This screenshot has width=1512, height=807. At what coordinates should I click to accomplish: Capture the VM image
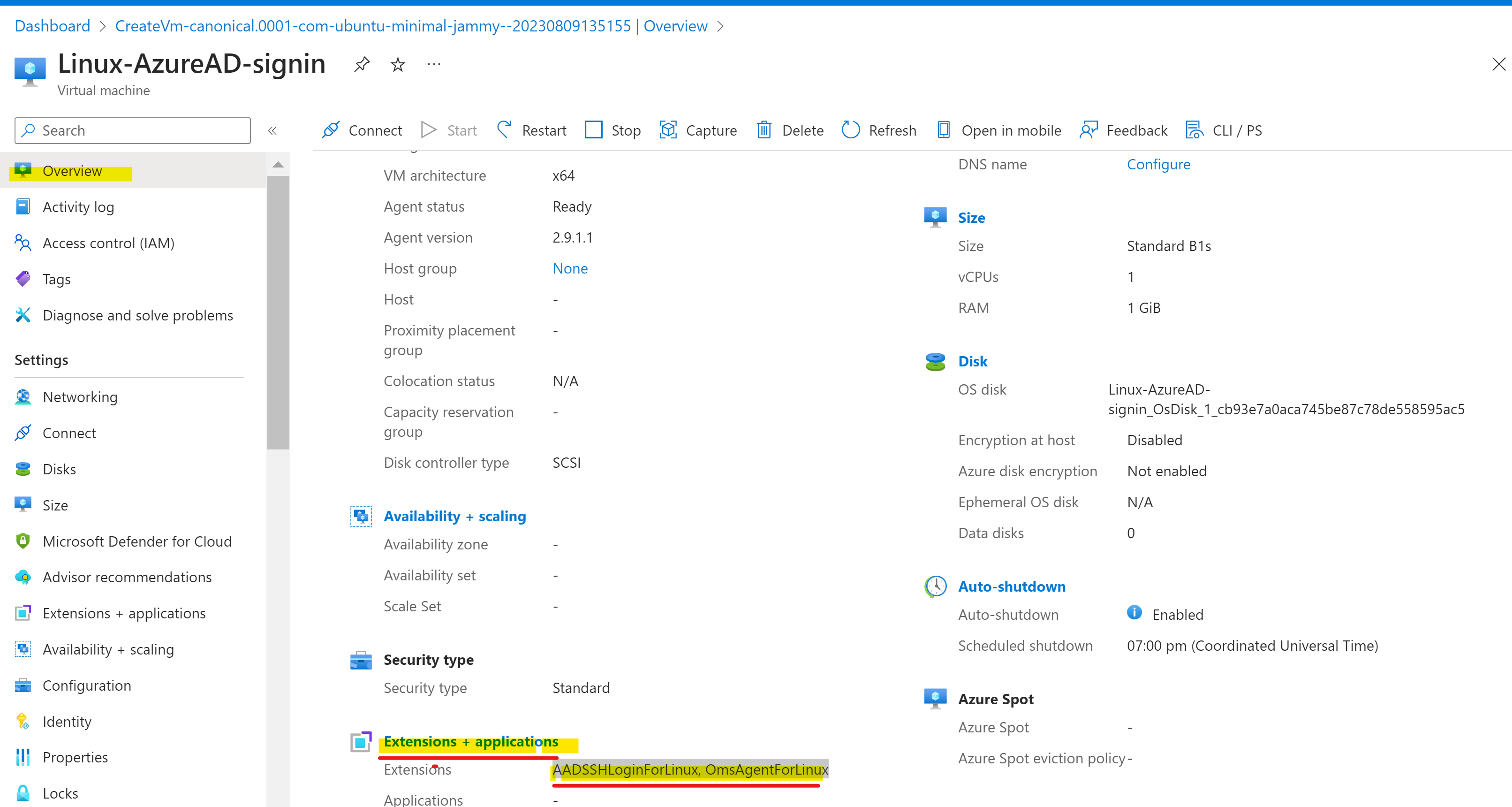(698, 130)
